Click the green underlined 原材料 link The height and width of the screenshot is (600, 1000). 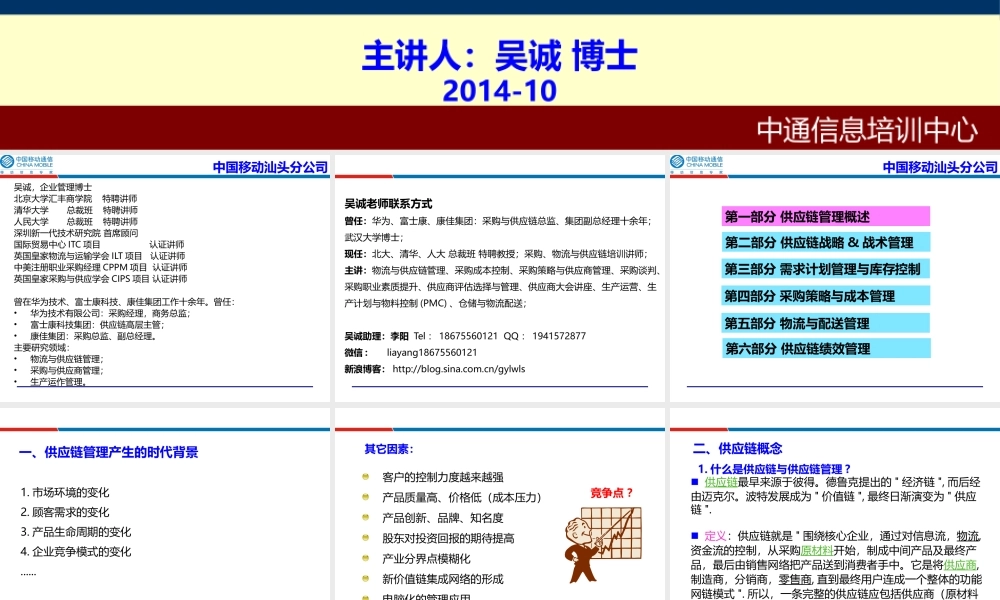pos(817,551)
